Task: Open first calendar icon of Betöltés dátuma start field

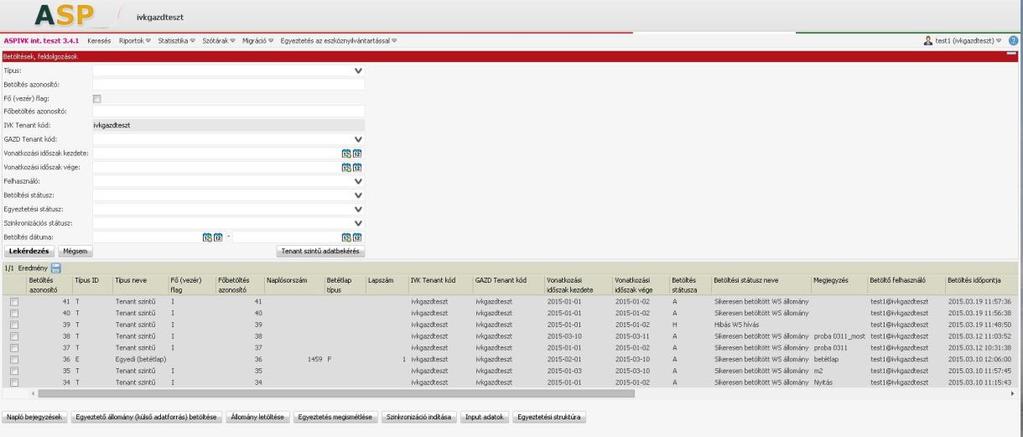Action: (207, 237)
